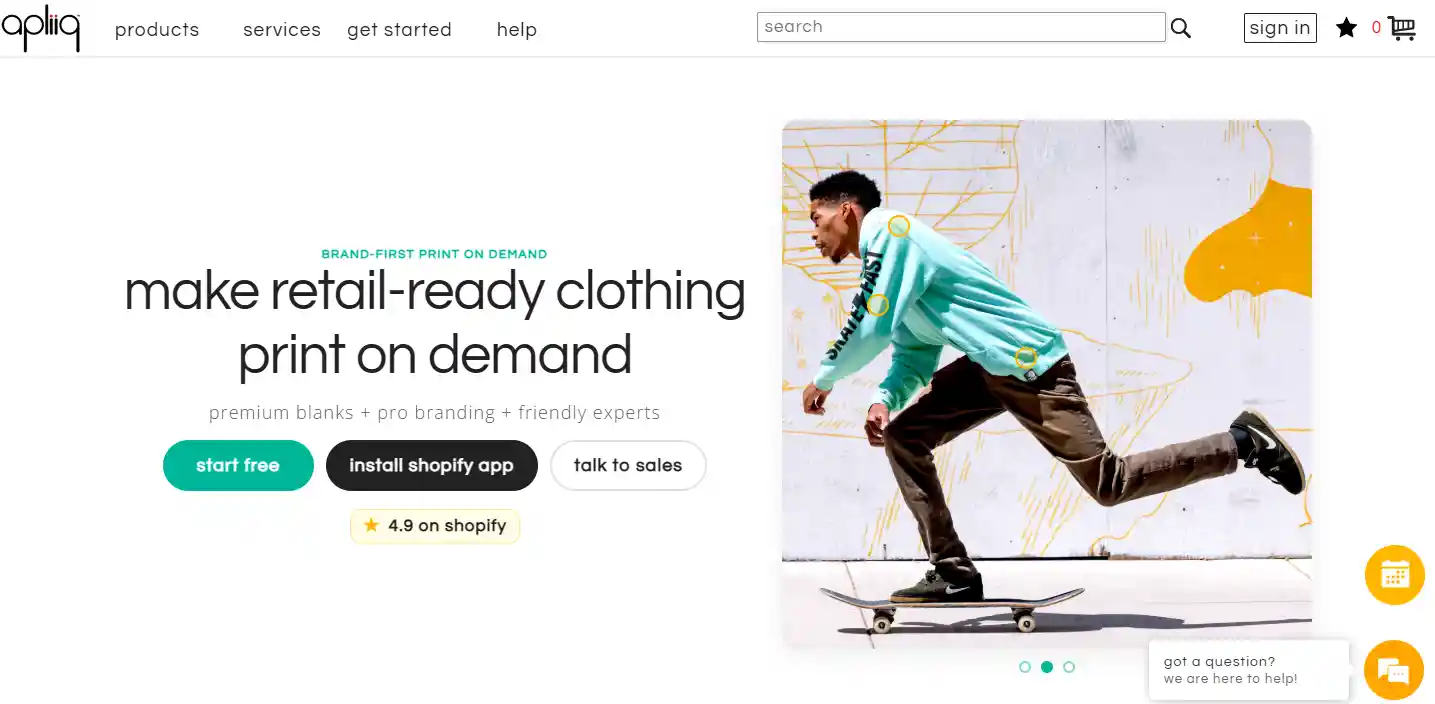Click the hotspot circle on sleeve print
The width and height of the screenshot is (1435, 704).
click(877, 305)
